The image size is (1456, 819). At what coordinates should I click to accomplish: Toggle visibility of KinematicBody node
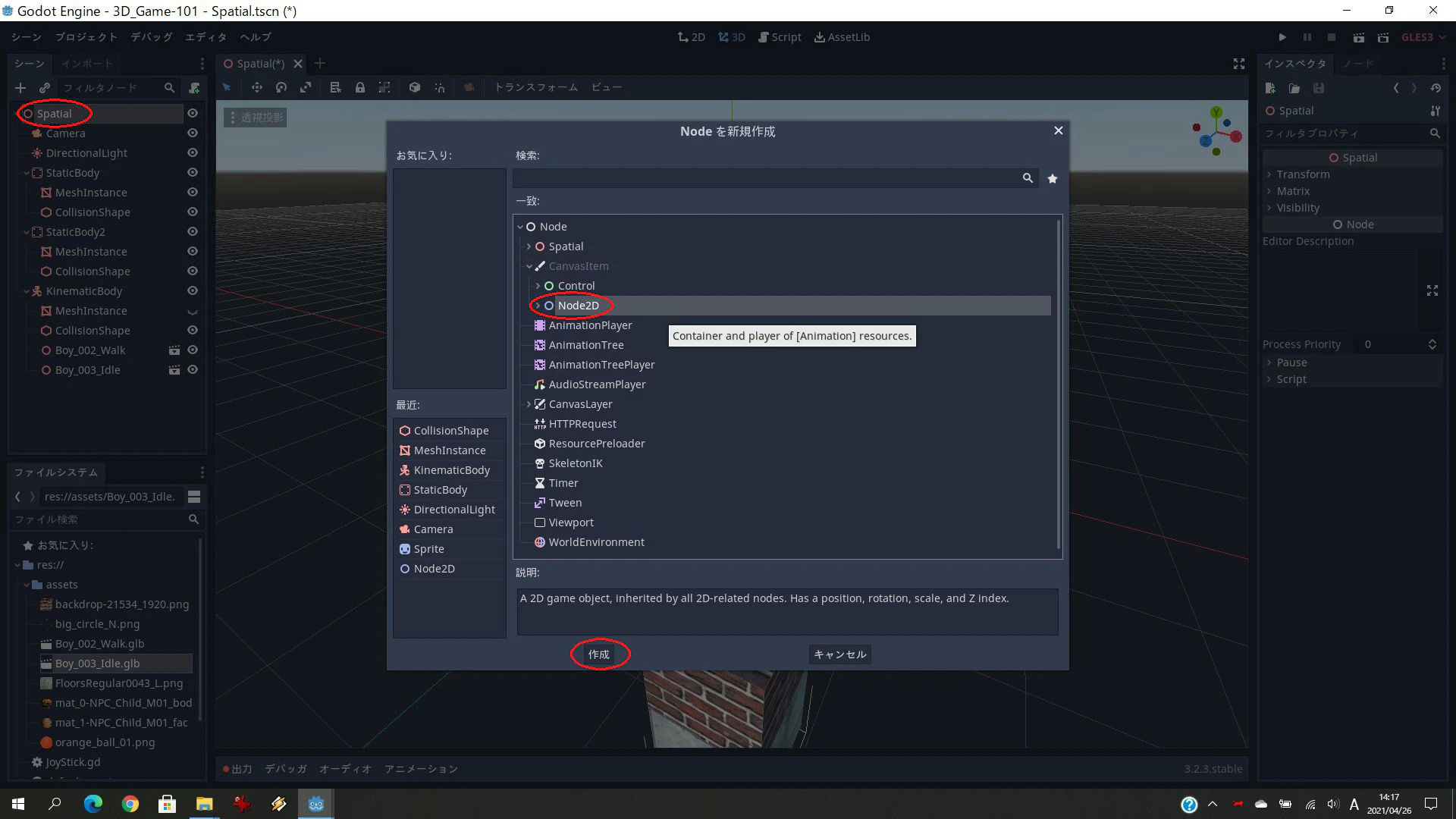tap(193, 290)
